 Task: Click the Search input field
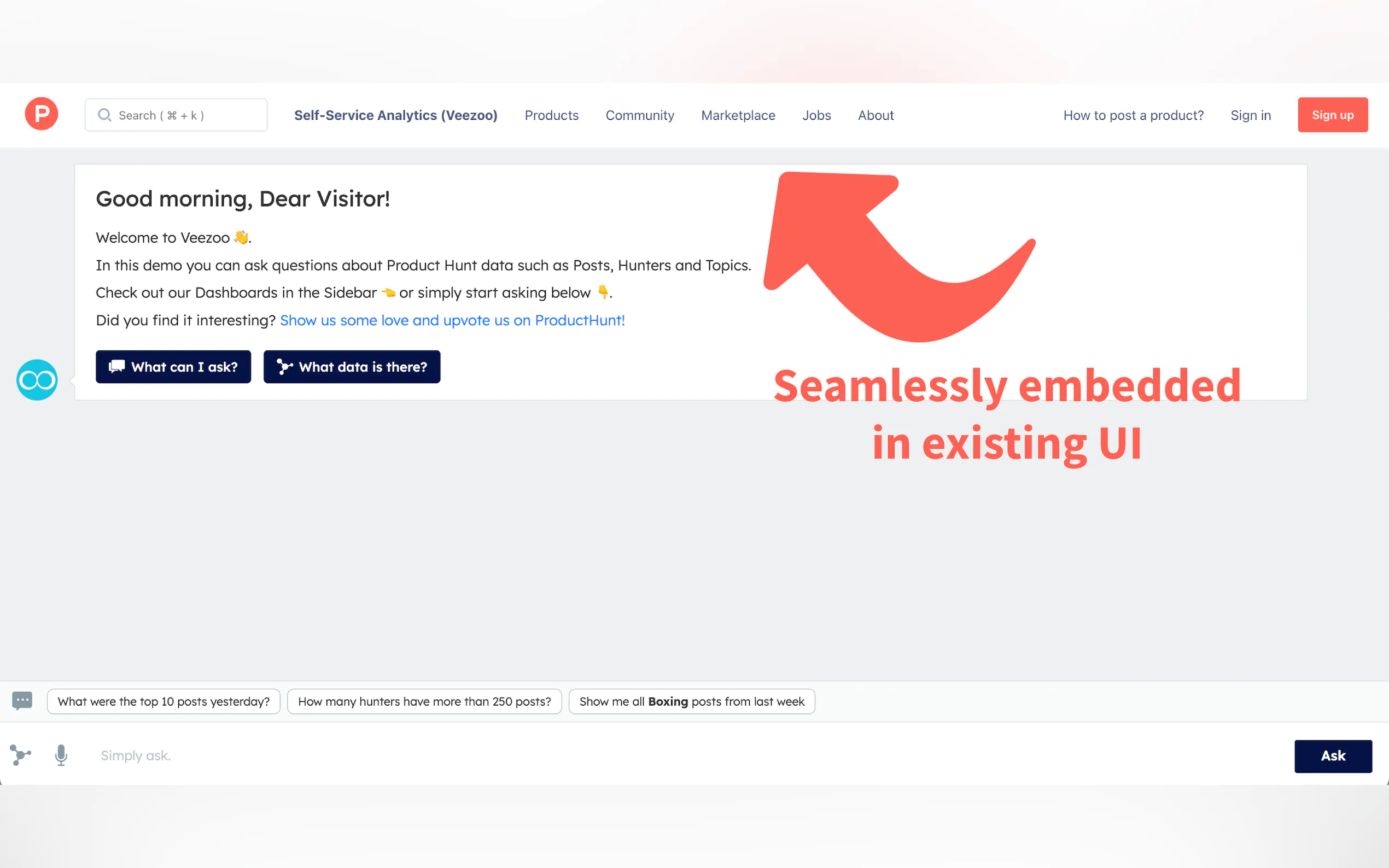point(184,115)
